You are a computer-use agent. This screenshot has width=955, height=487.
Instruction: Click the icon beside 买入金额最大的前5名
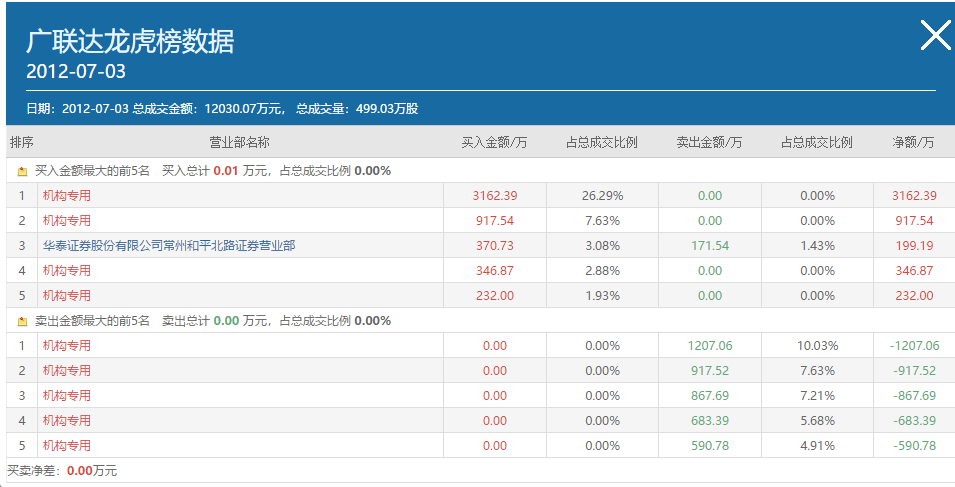point(22,171)
